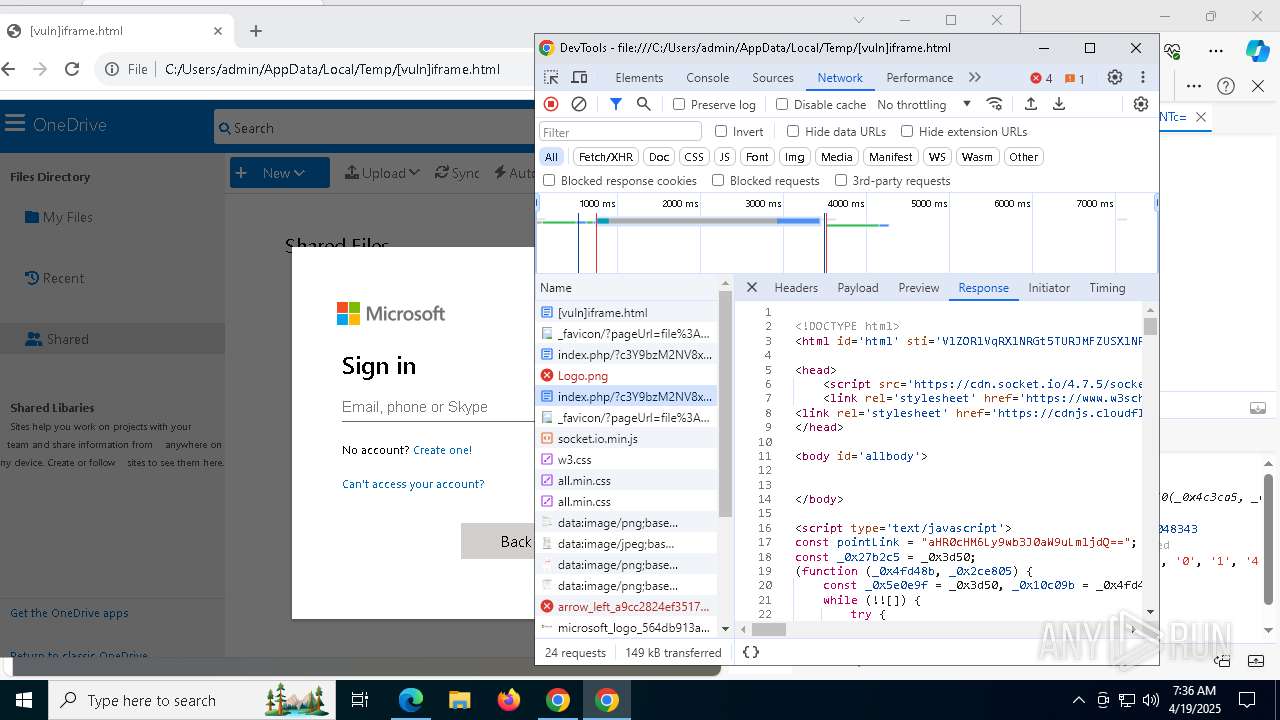The image size is (1280, 720).
Task: Toggle the Invert filter checkbox
Action: coord(721,131)
